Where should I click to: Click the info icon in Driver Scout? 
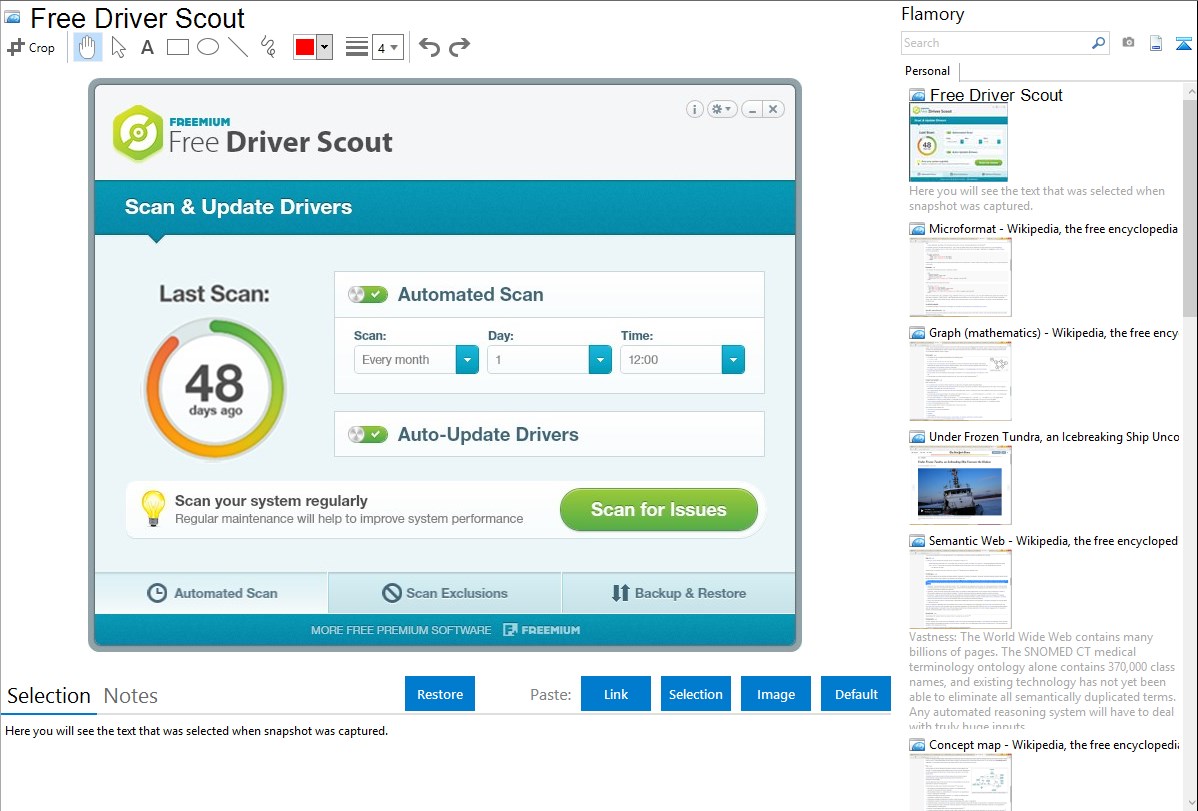pyautogui.click(x=695, y=109)
